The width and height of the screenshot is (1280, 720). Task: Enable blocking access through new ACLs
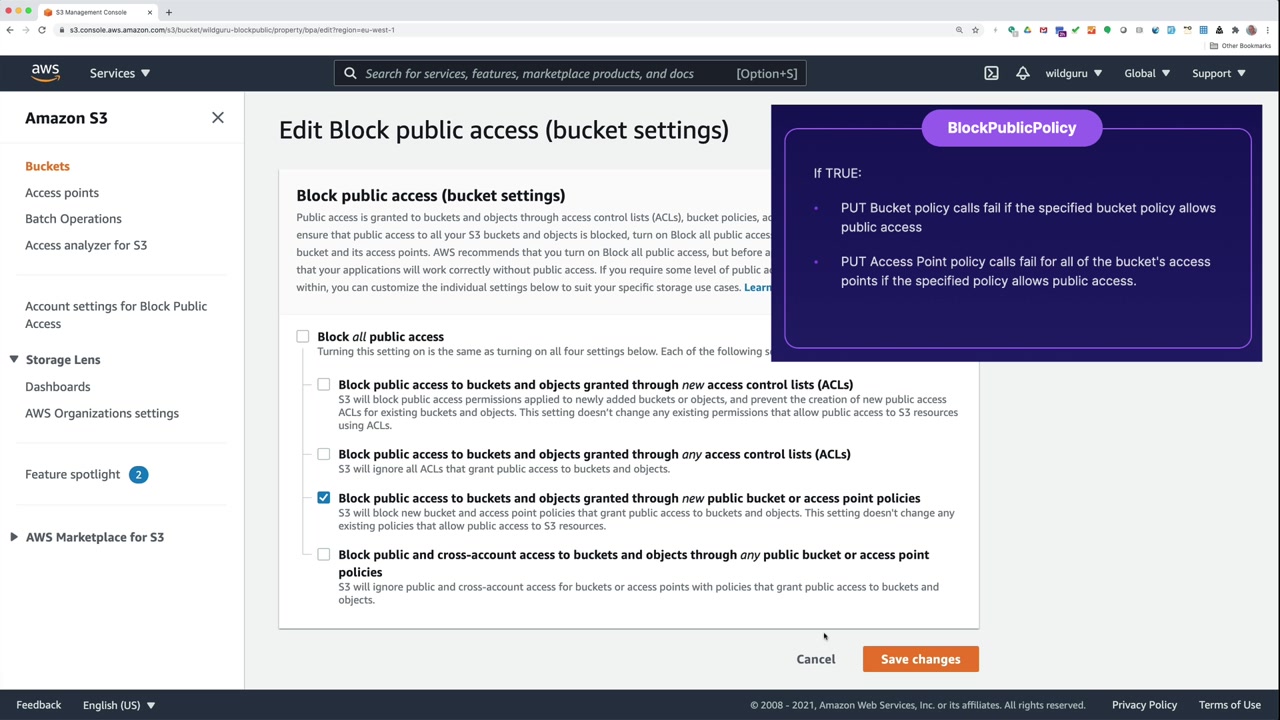[324, 385]
